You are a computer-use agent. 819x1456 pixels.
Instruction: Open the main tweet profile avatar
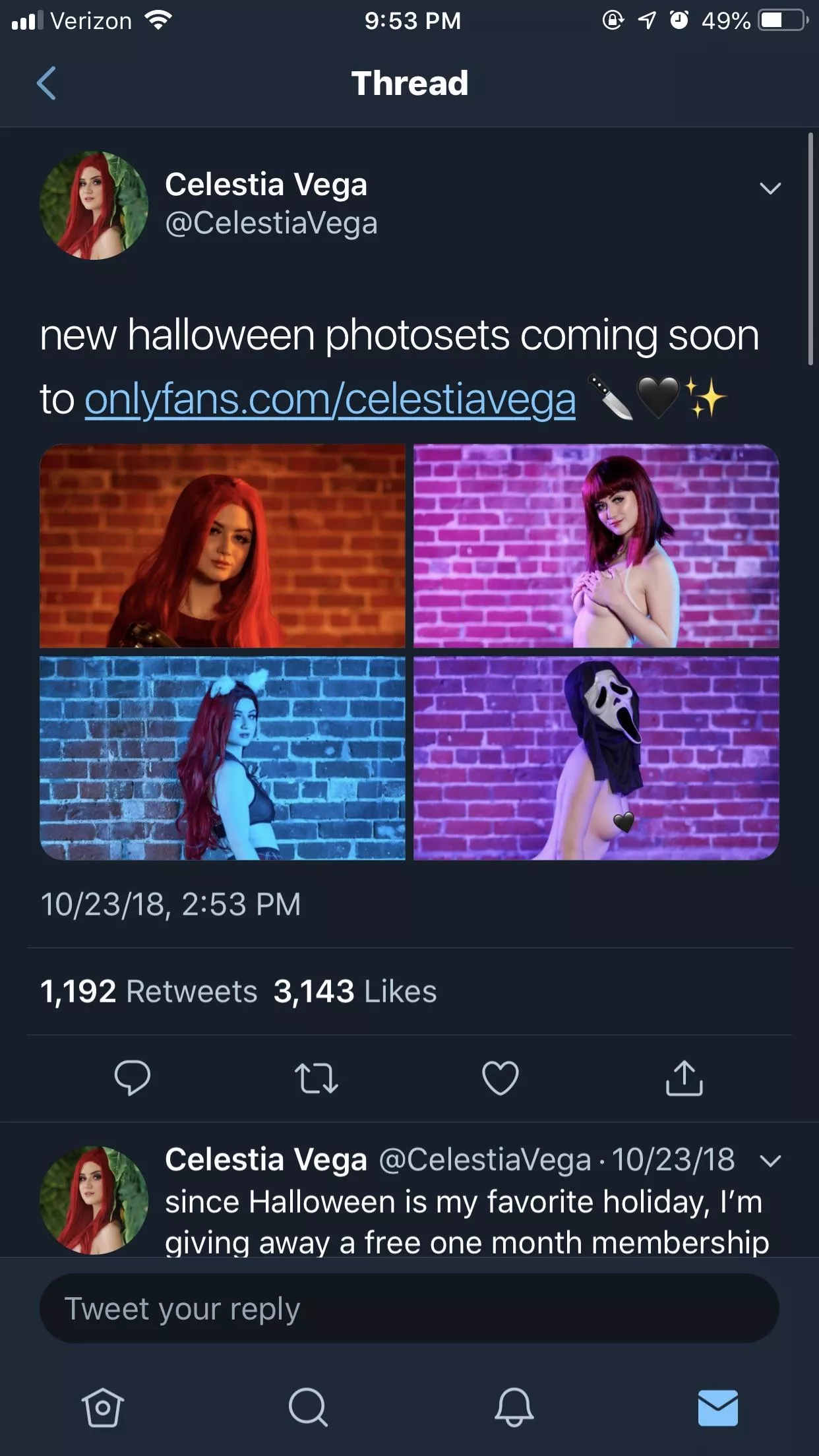[94, 205]
